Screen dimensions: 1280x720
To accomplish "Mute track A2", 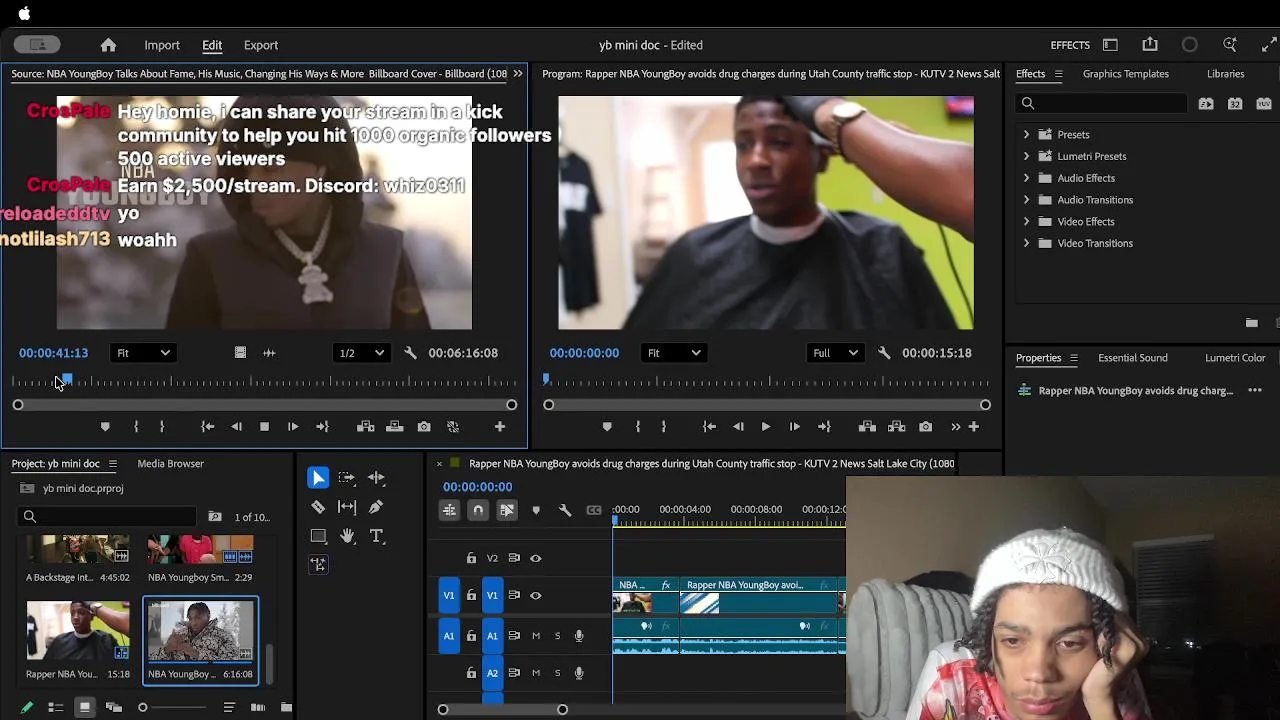I will [536, 673].
